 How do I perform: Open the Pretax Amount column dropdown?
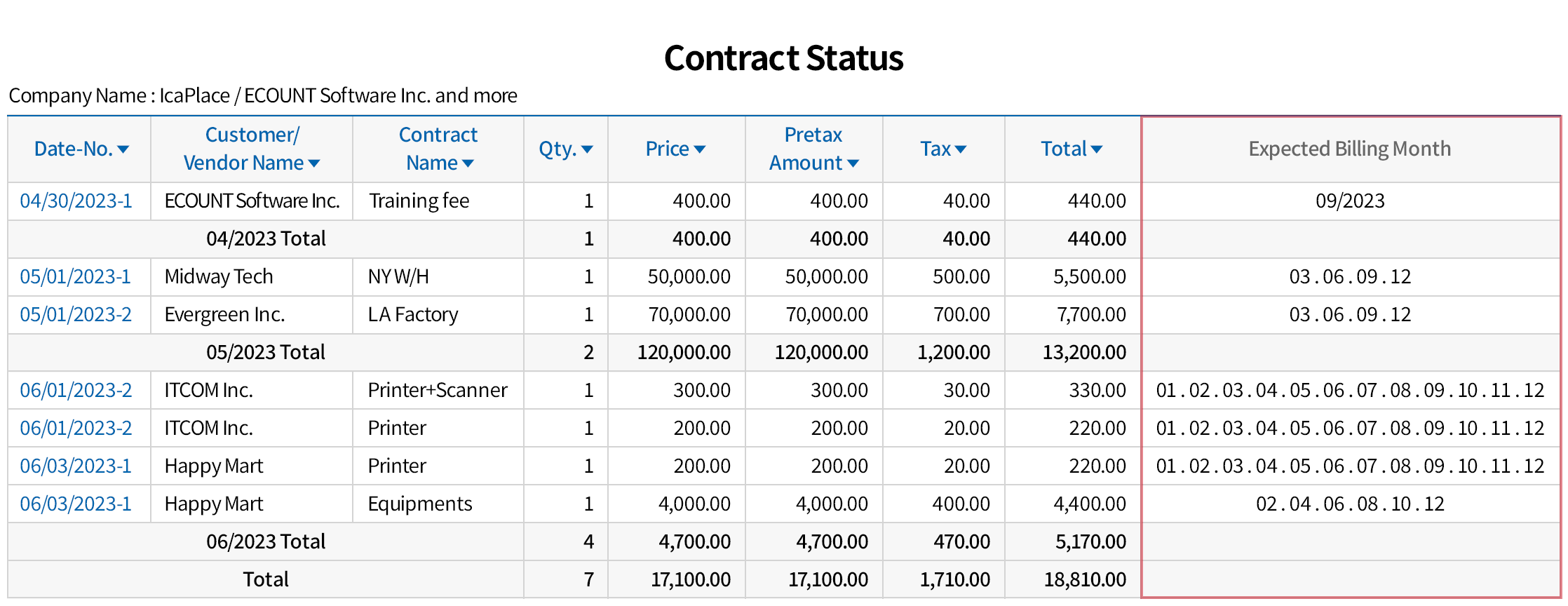coord(853,163)
